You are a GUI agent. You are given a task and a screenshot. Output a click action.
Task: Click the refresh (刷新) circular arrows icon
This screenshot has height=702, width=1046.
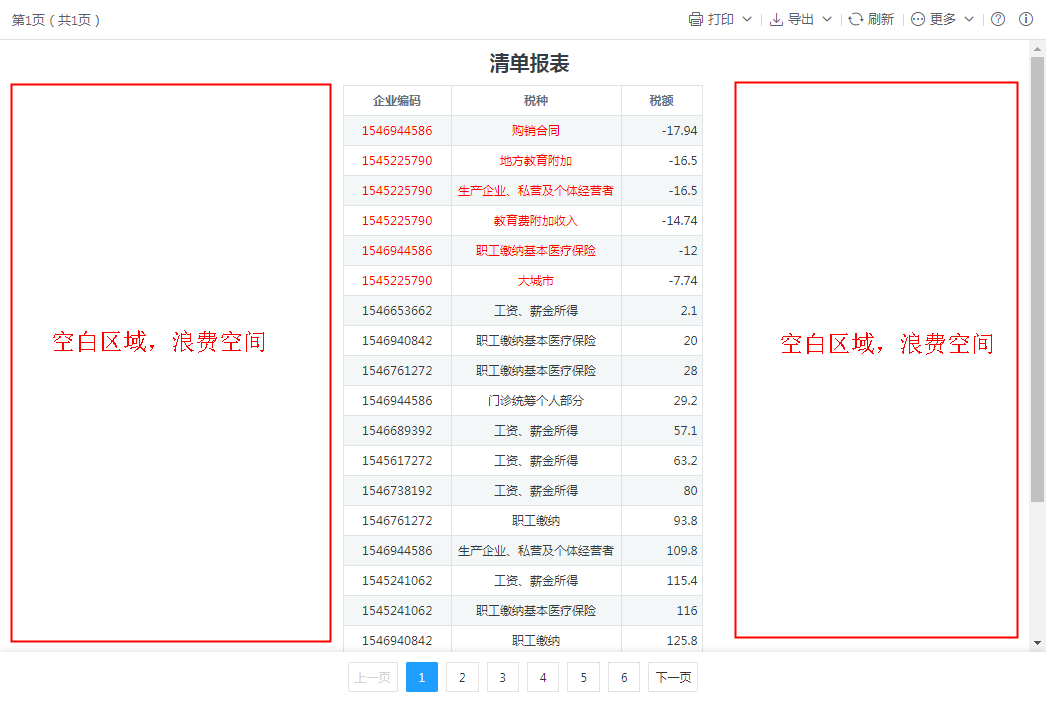pyautogui.click(x=856, y=20)
